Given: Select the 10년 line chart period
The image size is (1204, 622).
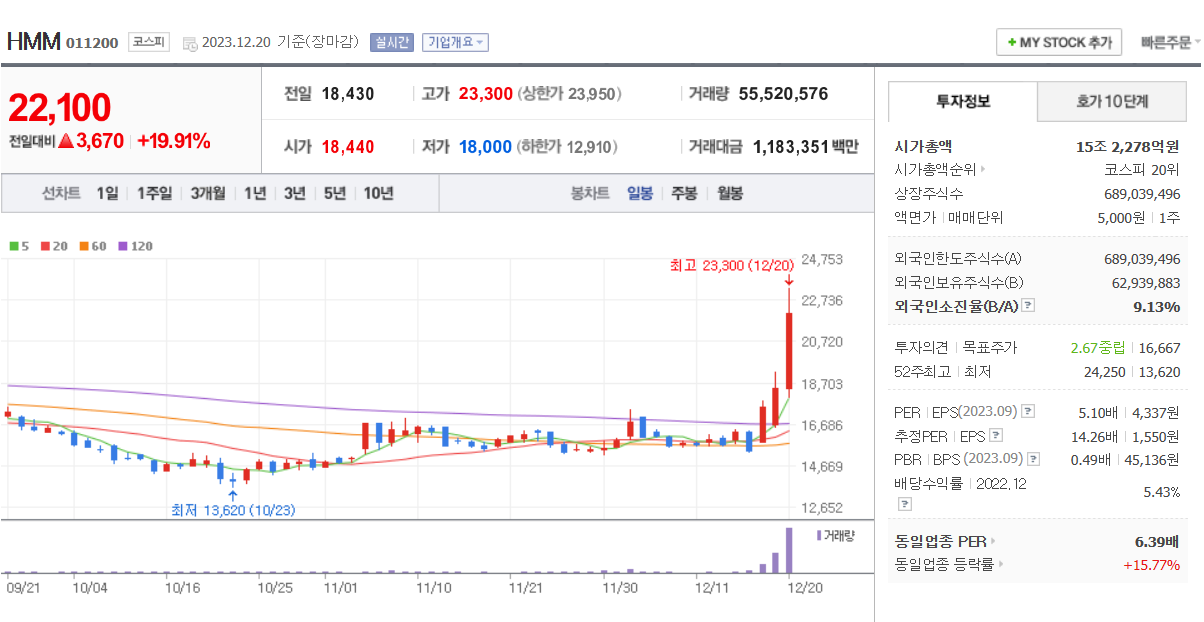Looking at the screenshot, I should 378,194.
